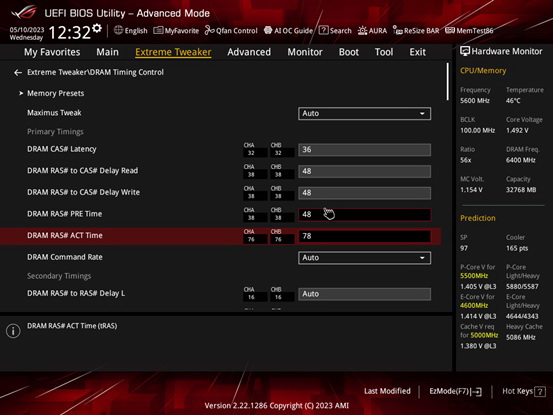Click RAS# to CAS# Delay Write field

coord(364,193)
